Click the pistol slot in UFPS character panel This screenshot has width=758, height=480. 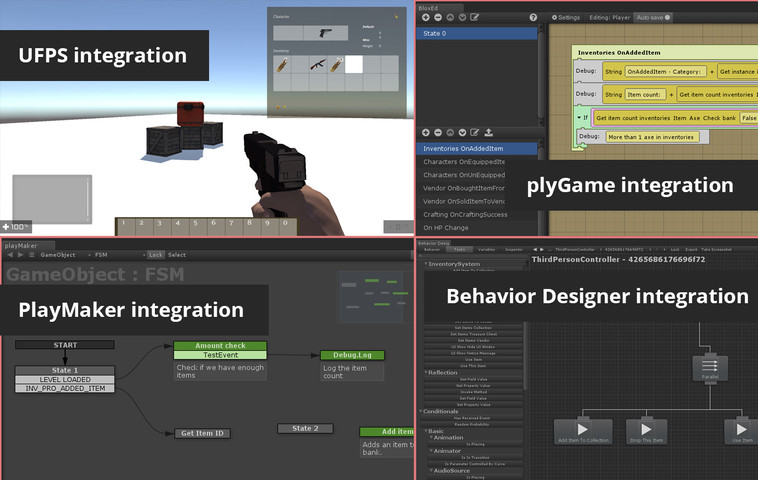point(325,33)
